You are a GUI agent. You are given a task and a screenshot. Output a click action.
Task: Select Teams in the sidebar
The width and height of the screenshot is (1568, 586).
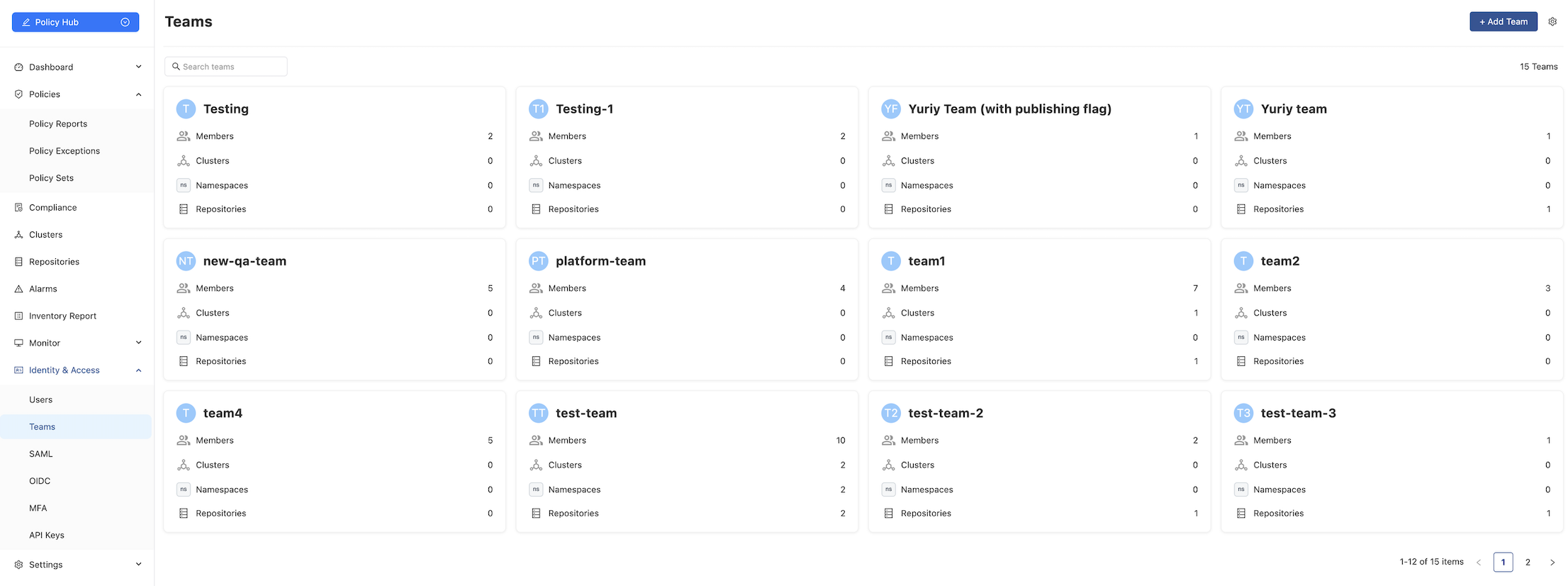[x=76, y=427]
